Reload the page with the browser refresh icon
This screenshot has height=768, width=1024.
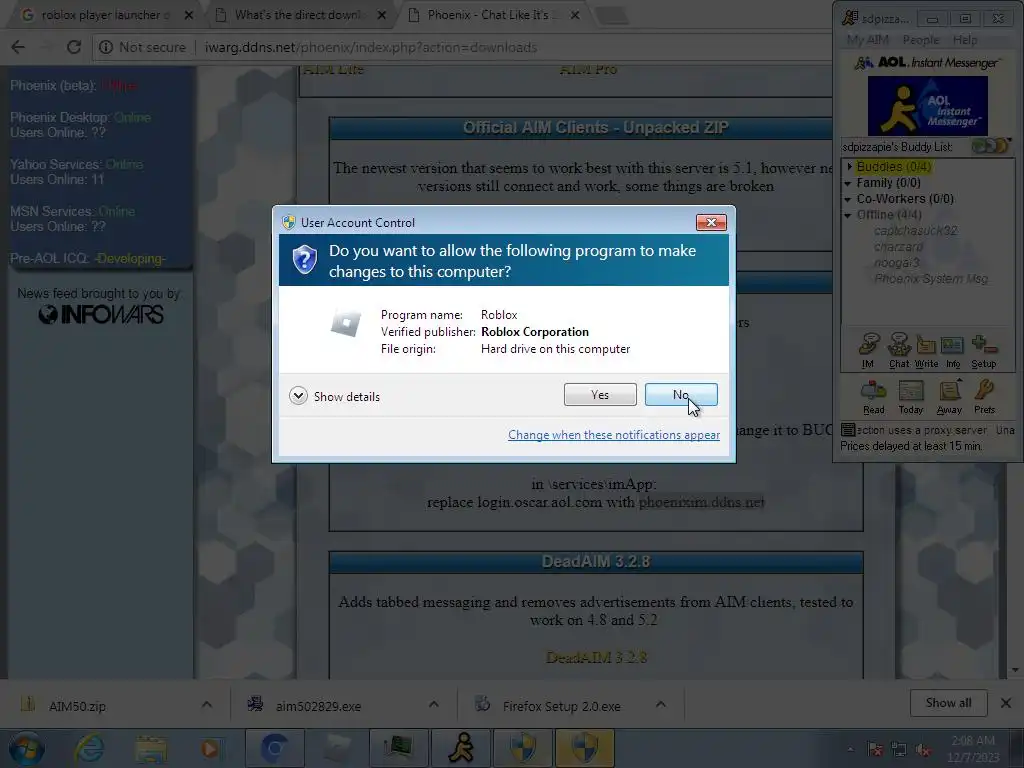[x=74, y=47]
